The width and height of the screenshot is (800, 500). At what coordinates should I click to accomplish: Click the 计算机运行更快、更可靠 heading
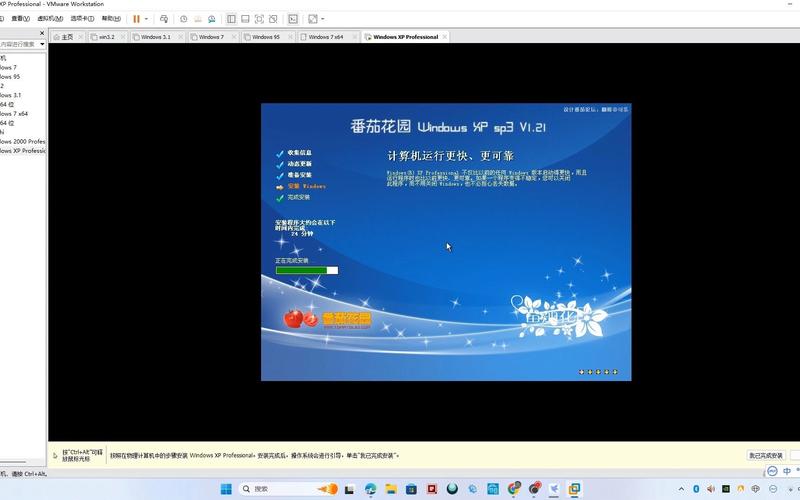(x=451, y=156)
